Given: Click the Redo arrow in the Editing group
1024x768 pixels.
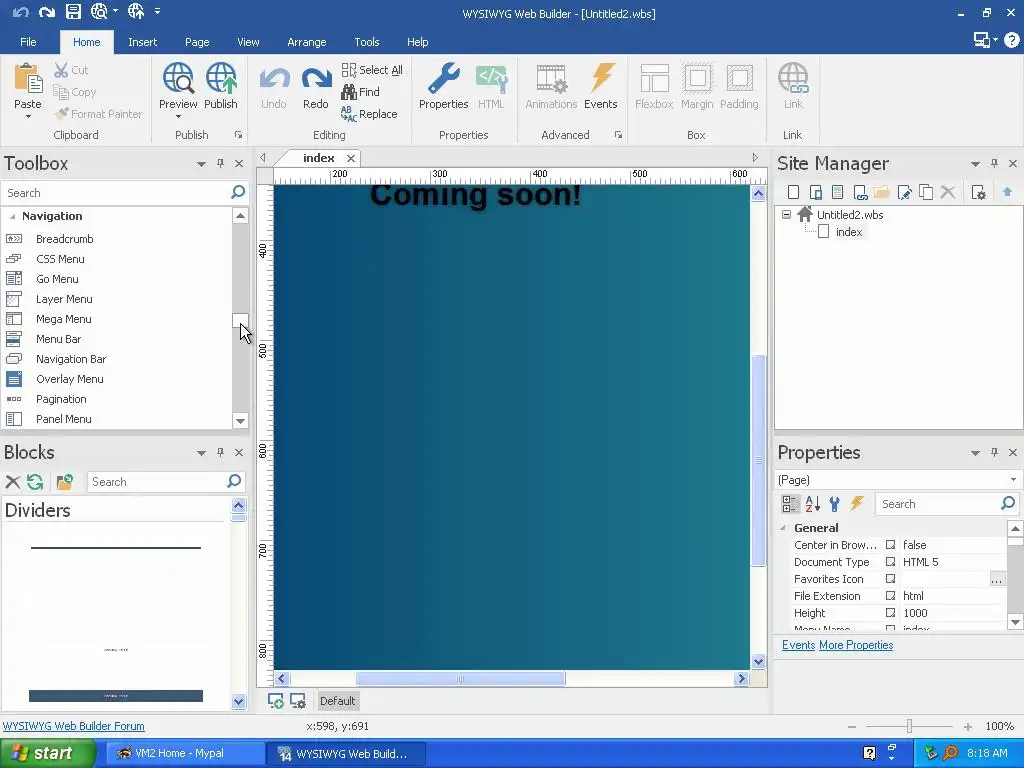Looking at the screenshot, I should 316,80.
